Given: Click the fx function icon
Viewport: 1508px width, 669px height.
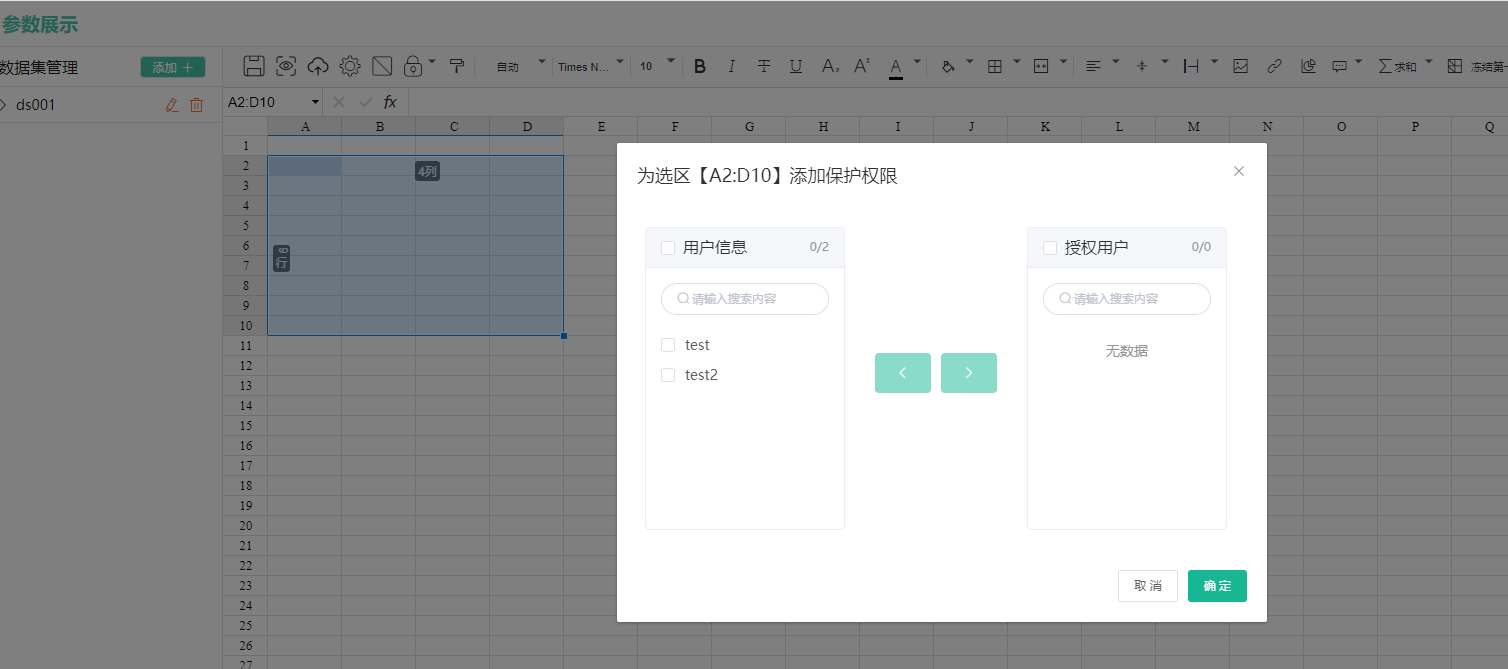Looking at the screenshot, I should (x=390, y=102).
